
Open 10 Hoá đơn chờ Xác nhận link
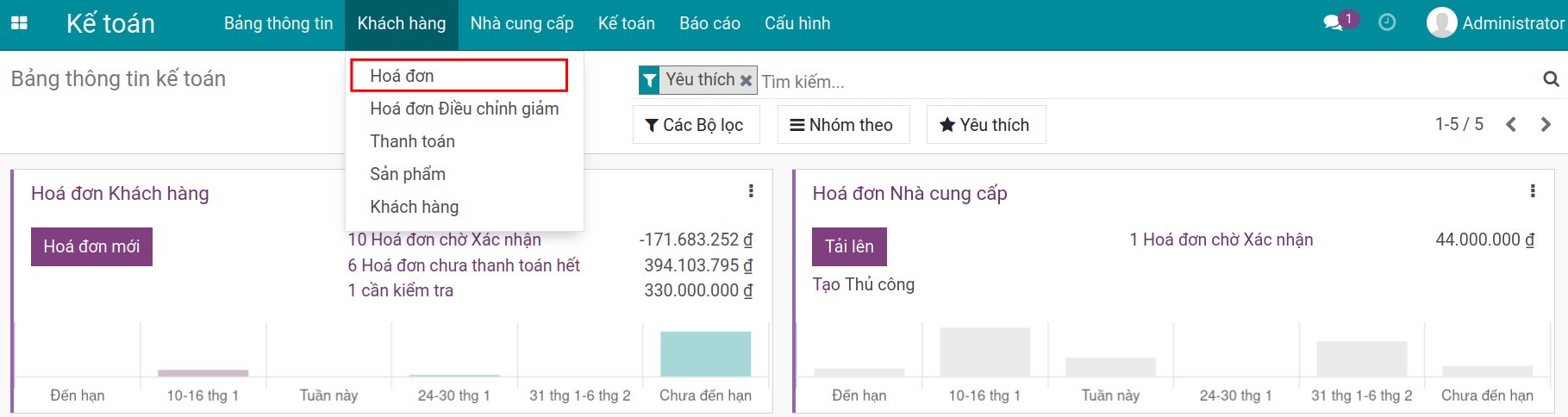[x=445, y=240]
